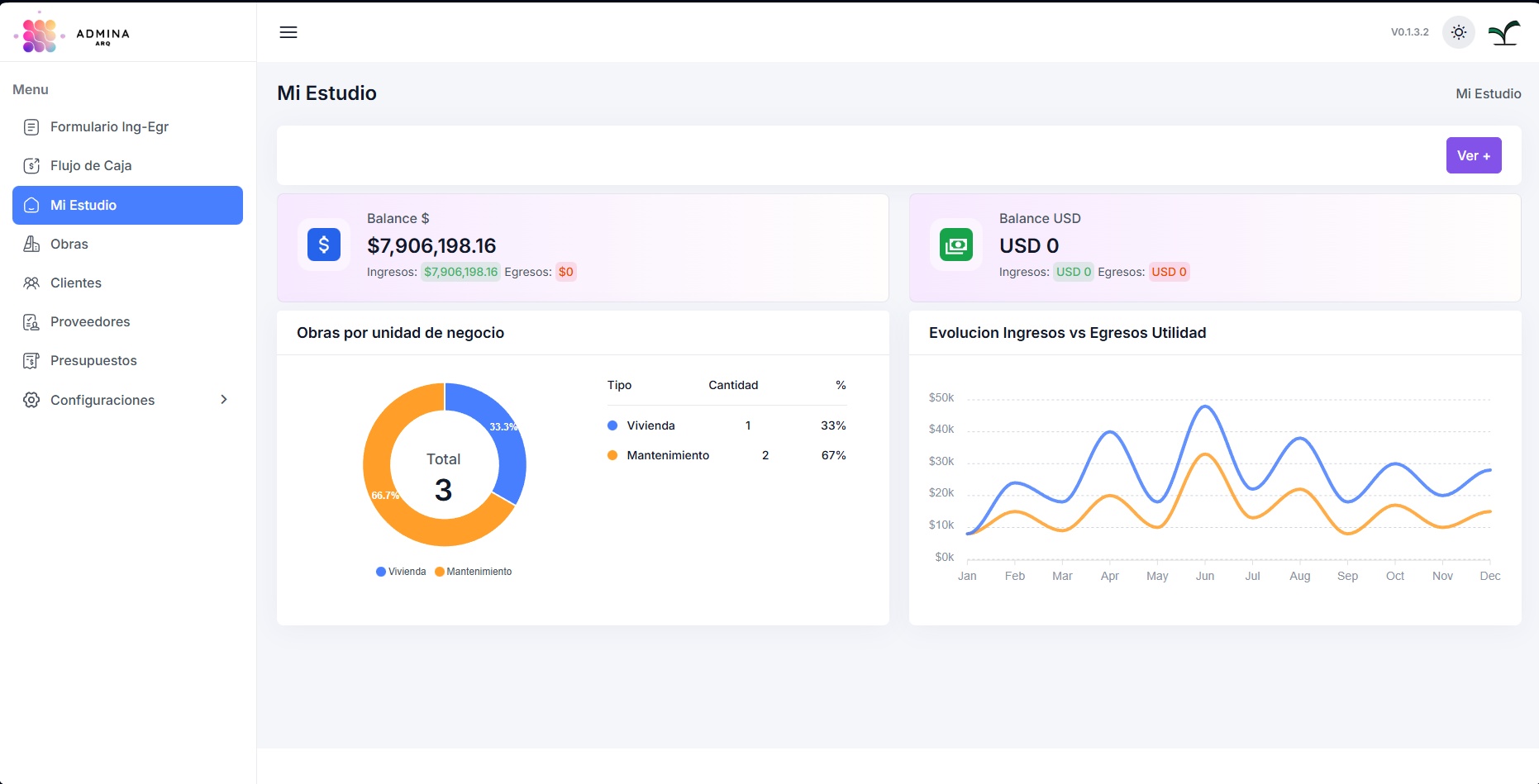Screen dimensions: 1539x784
Task: Select Flujo de Caja from the sidebar menu
Action: pos(91,165)
